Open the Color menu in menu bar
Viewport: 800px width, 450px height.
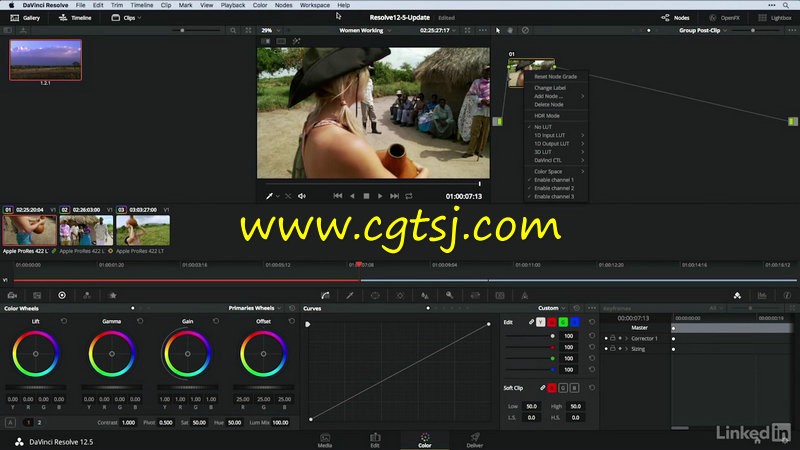pyautogui.click(x=260, y=5)
